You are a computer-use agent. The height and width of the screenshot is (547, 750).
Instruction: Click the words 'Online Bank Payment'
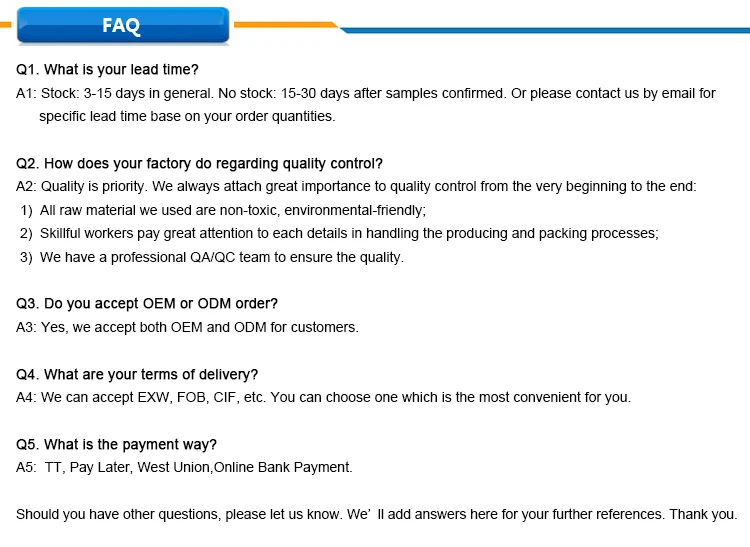point(283,467)
